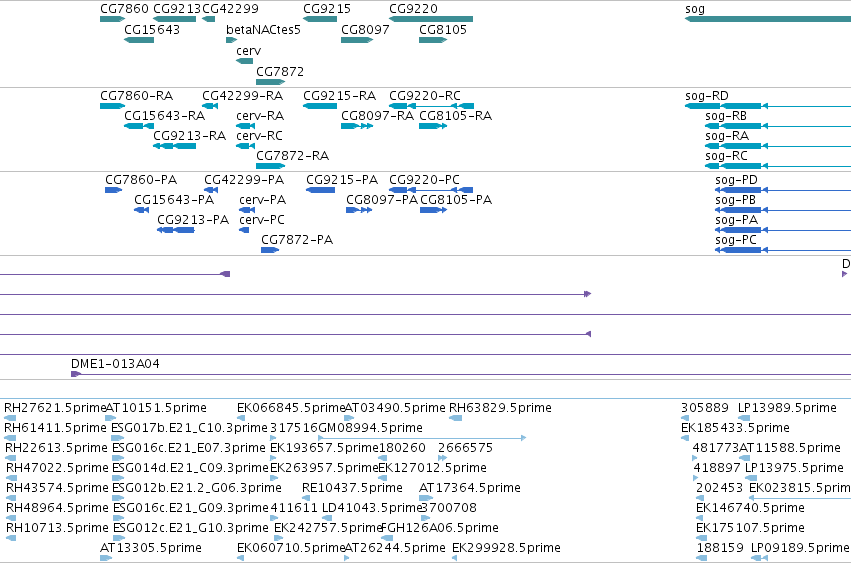Open EST AT17364.5prime

(x=426, y=498)
